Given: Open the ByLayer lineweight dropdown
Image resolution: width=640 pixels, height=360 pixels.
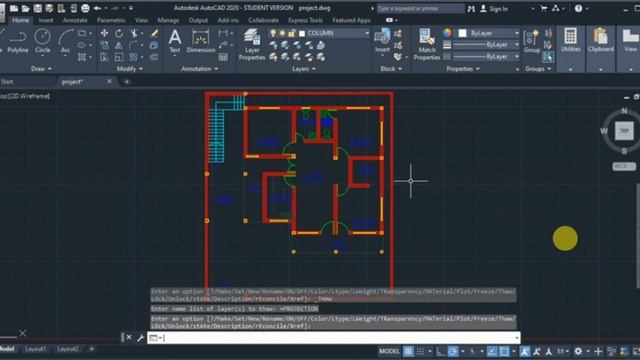Looking at the screenshot, I should click(517, 44).
